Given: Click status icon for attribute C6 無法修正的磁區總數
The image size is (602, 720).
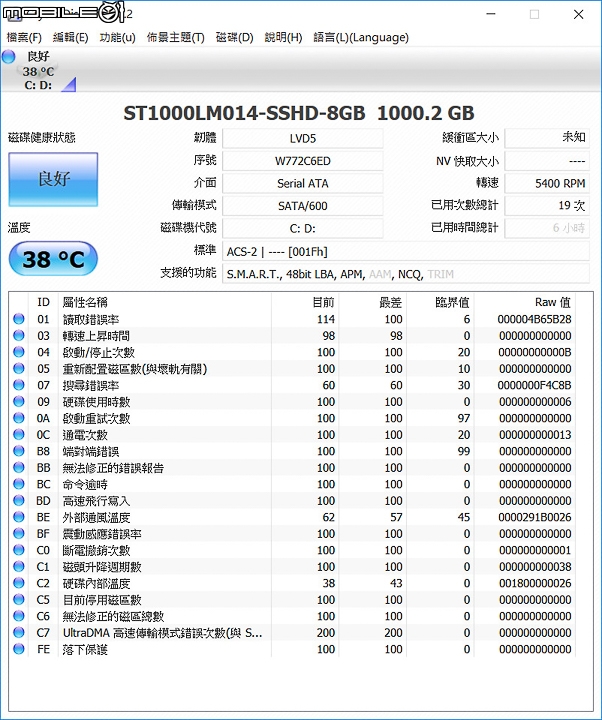Looking at the screenshot, I should point(19,616).
